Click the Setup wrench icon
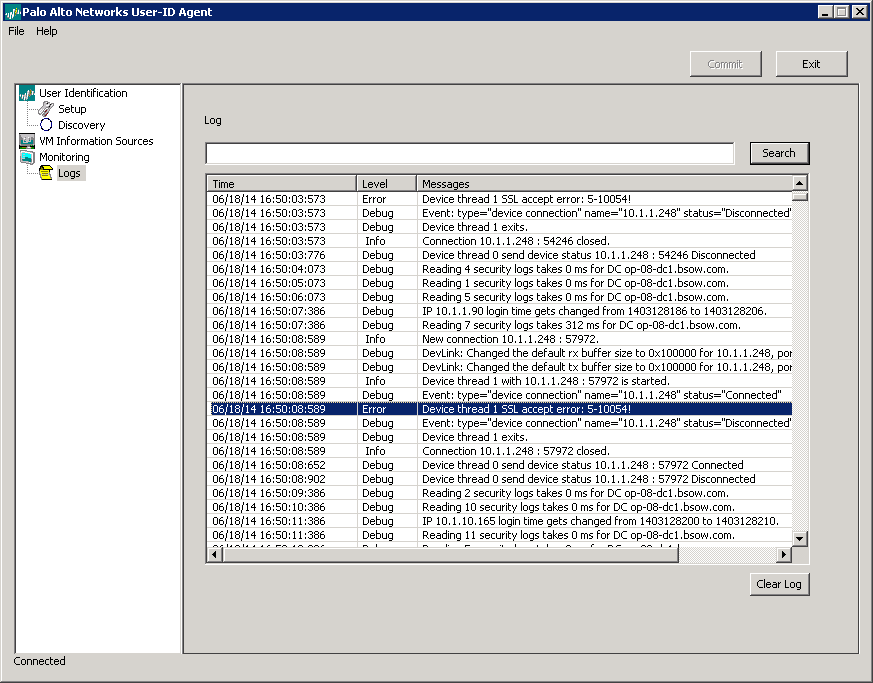873x683 pixels. coord(46,109)
